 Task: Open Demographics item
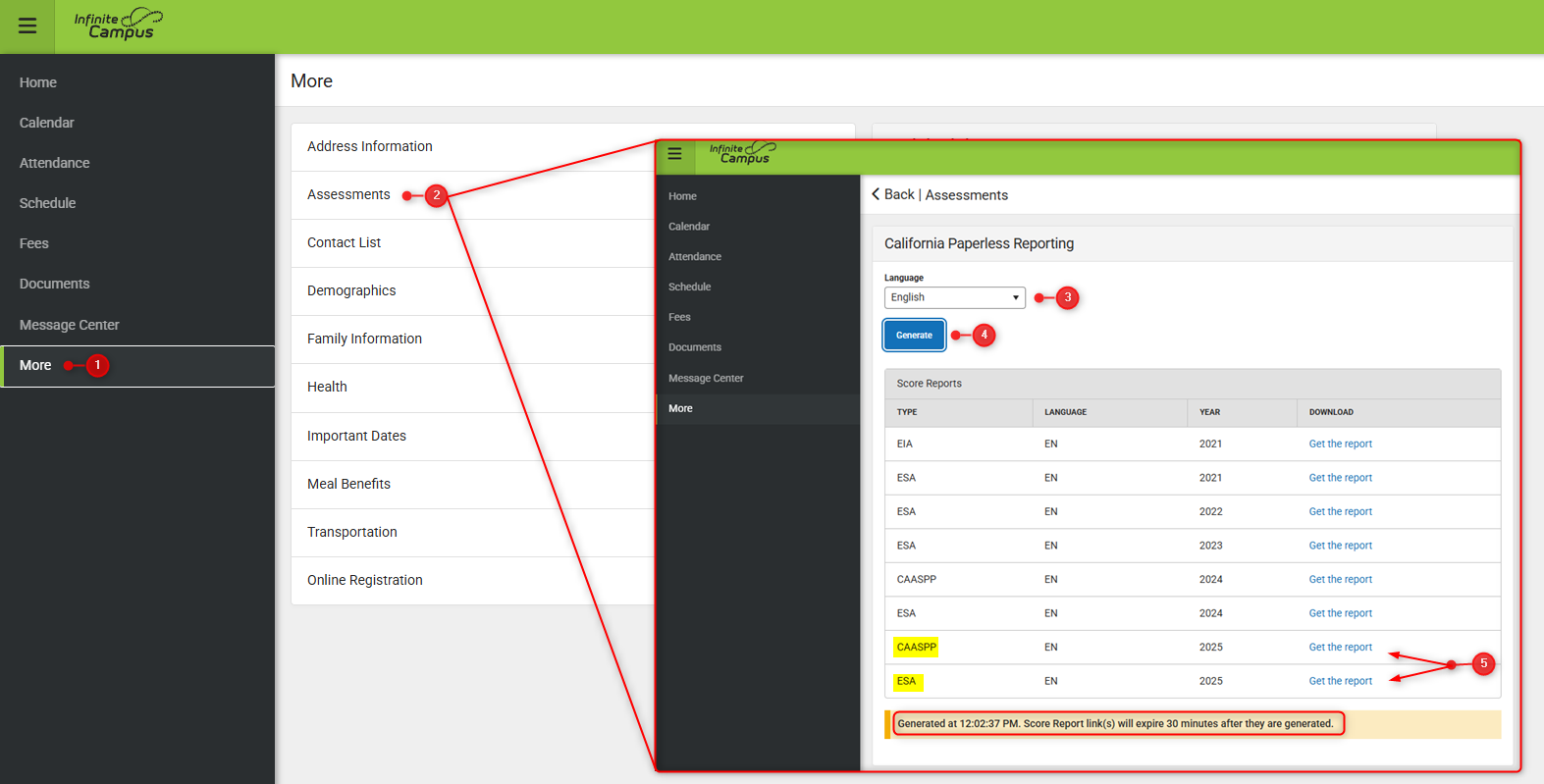(x=351, y=290)
